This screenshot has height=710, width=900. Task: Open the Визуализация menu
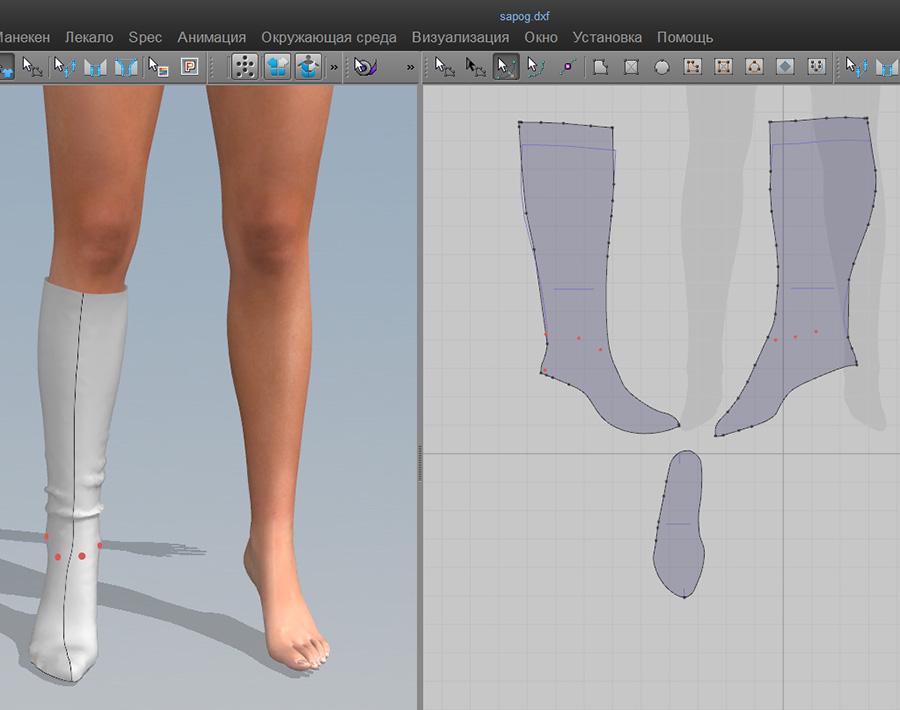click(x=460, y=37)
